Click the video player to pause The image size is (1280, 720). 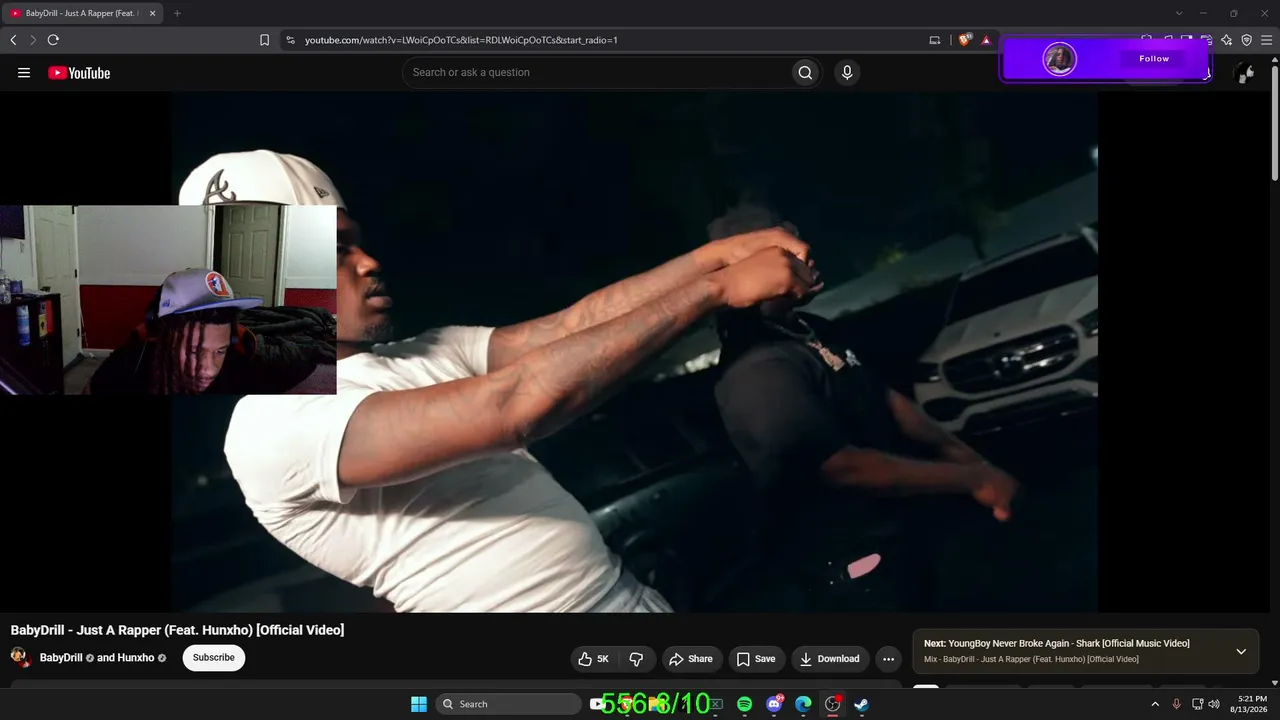[634, 352]
